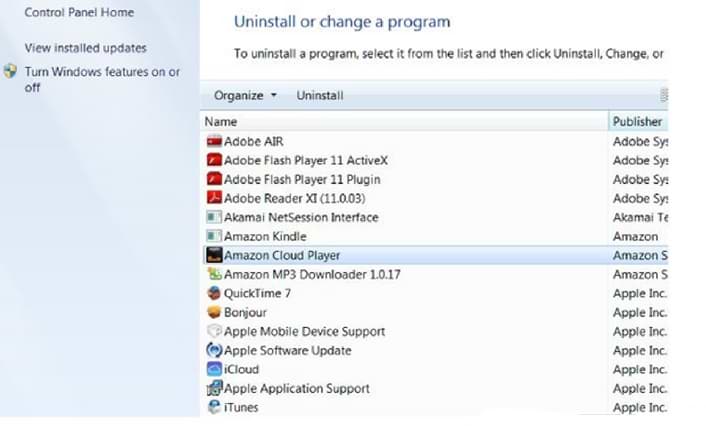
Task: Click the Apple Application Support icon
Action: click(214, 388)
